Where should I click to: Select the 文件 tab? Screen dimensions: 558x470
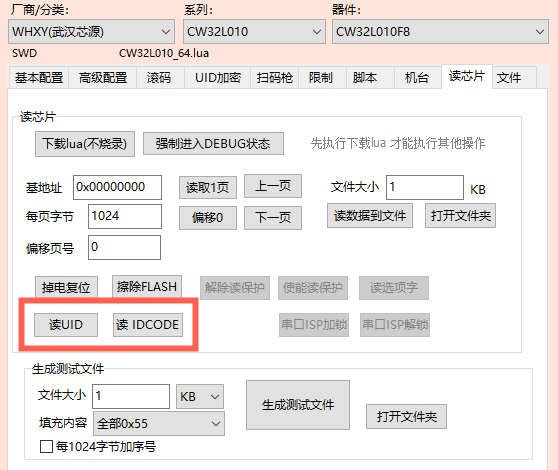point(509,77)
